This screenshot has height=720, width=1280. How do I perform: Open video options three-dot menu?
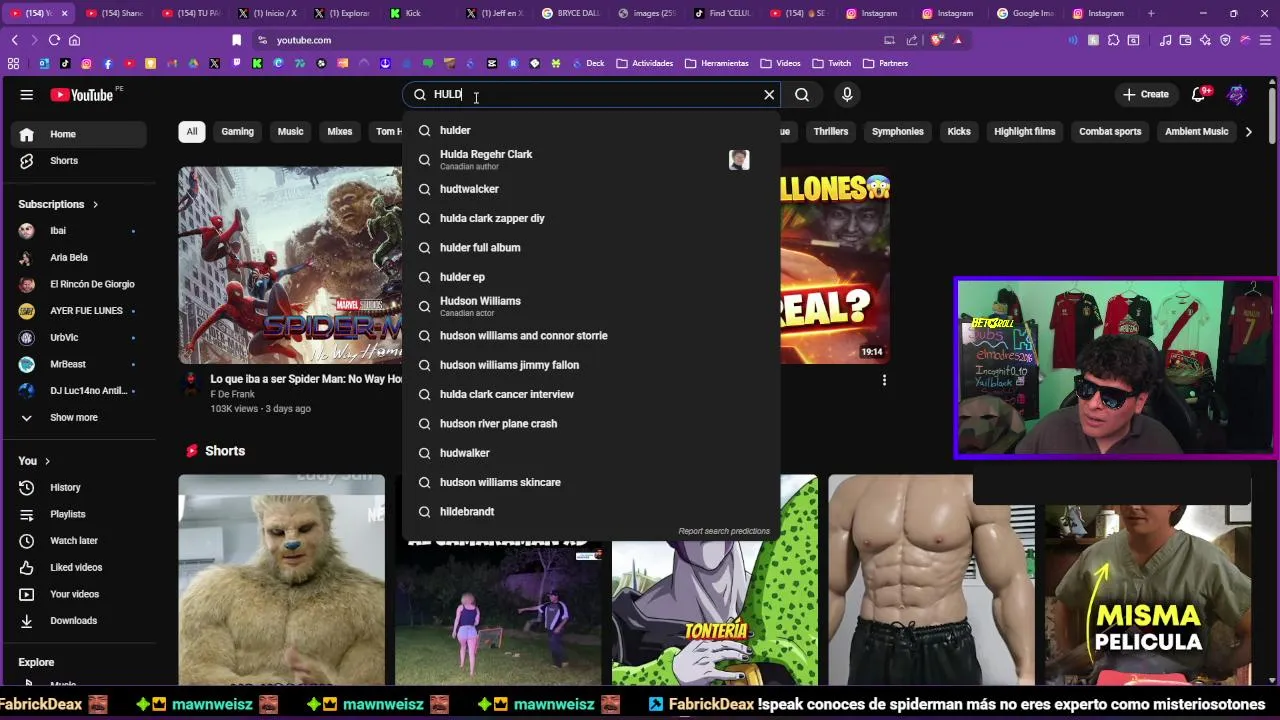coord(884,380)
